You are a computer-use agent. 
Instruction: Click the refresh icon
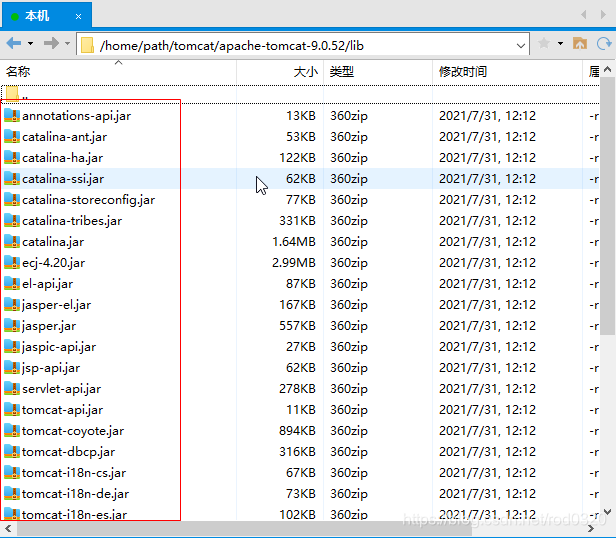pyautogui.click(x=604, y=43)
